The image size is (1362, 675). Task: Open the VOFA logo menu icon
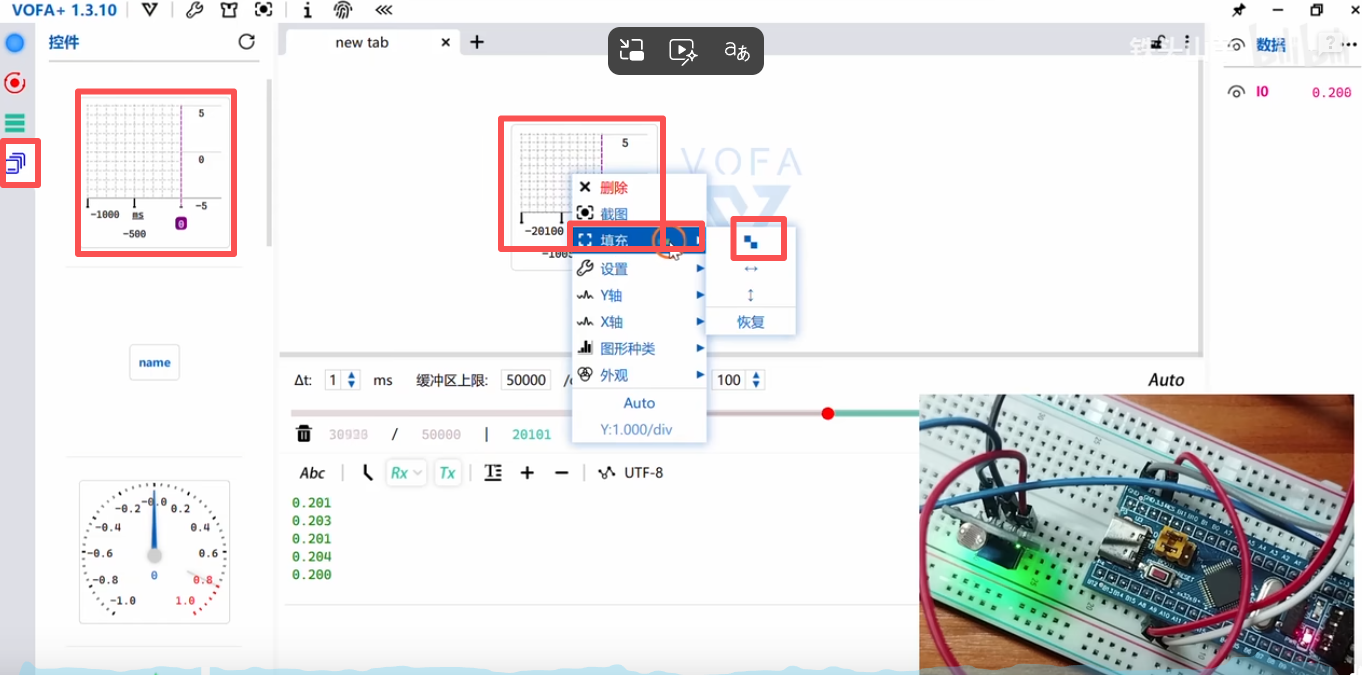150,10
